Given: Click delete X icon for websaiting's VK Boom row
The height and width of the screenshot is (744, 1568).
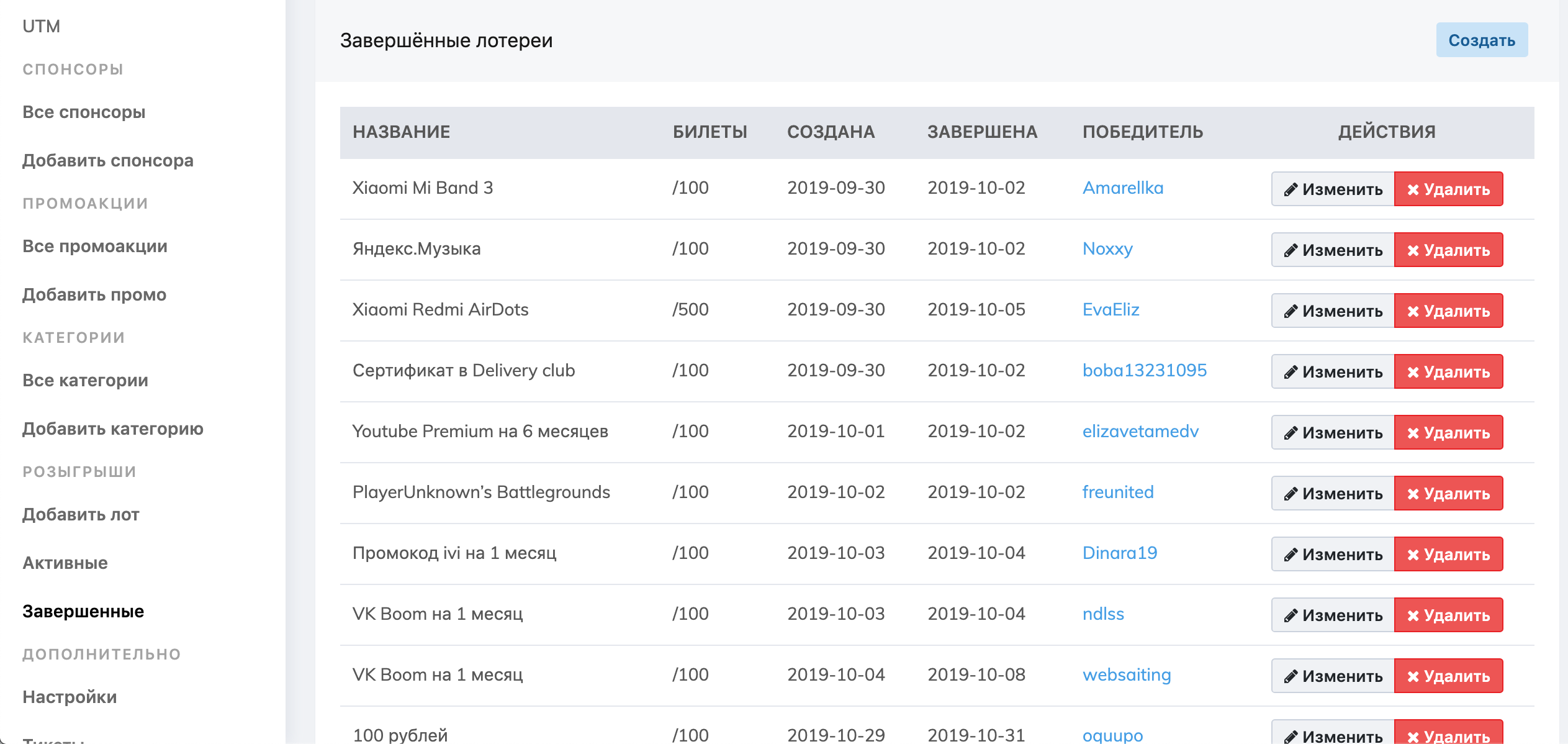Looking at the screenshot, I should [1413, 676].
